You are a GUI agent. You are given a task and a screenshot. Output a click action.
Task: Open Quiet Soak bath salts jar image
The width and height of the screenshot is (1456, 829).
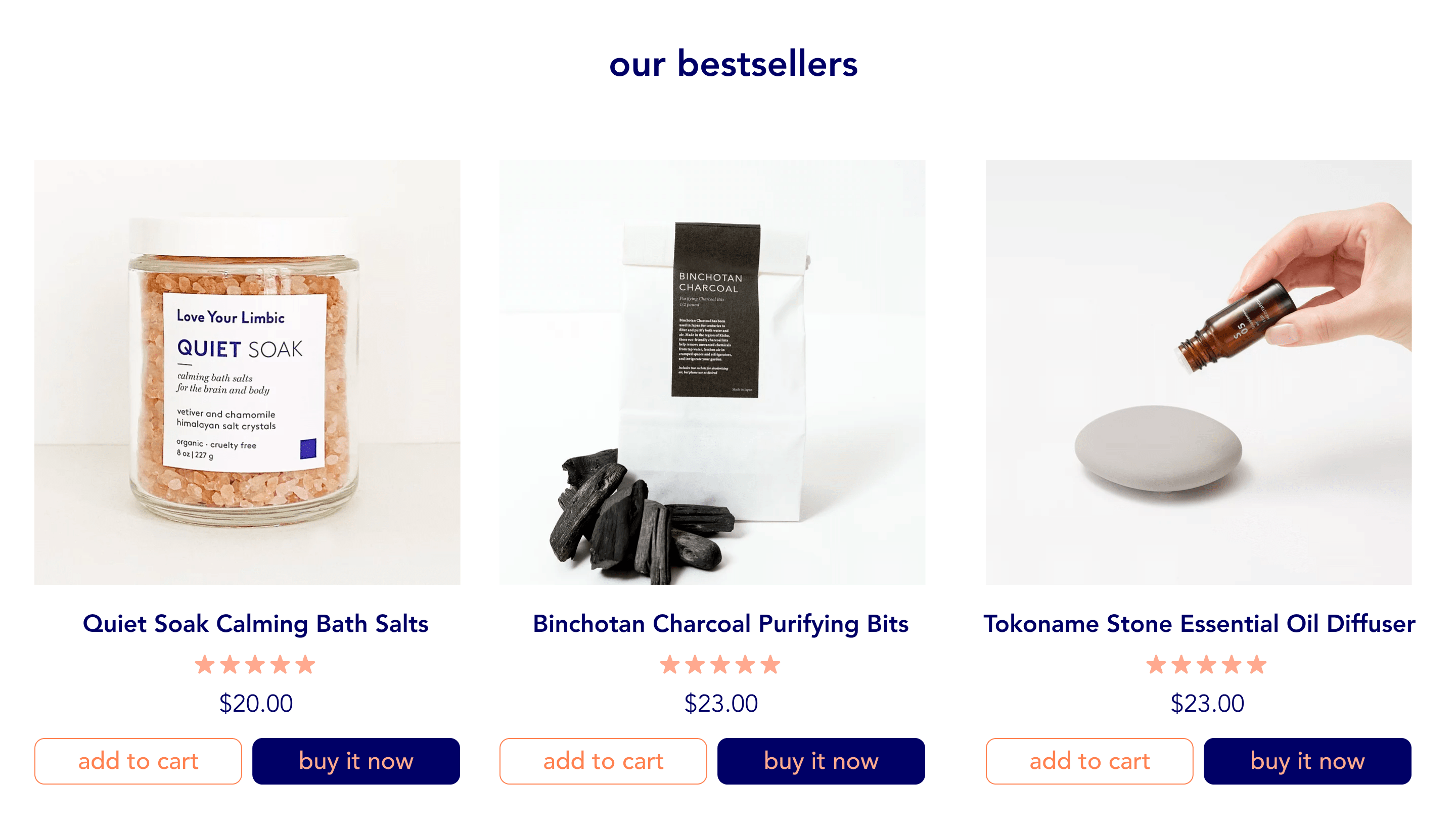[x=247, y=372]
